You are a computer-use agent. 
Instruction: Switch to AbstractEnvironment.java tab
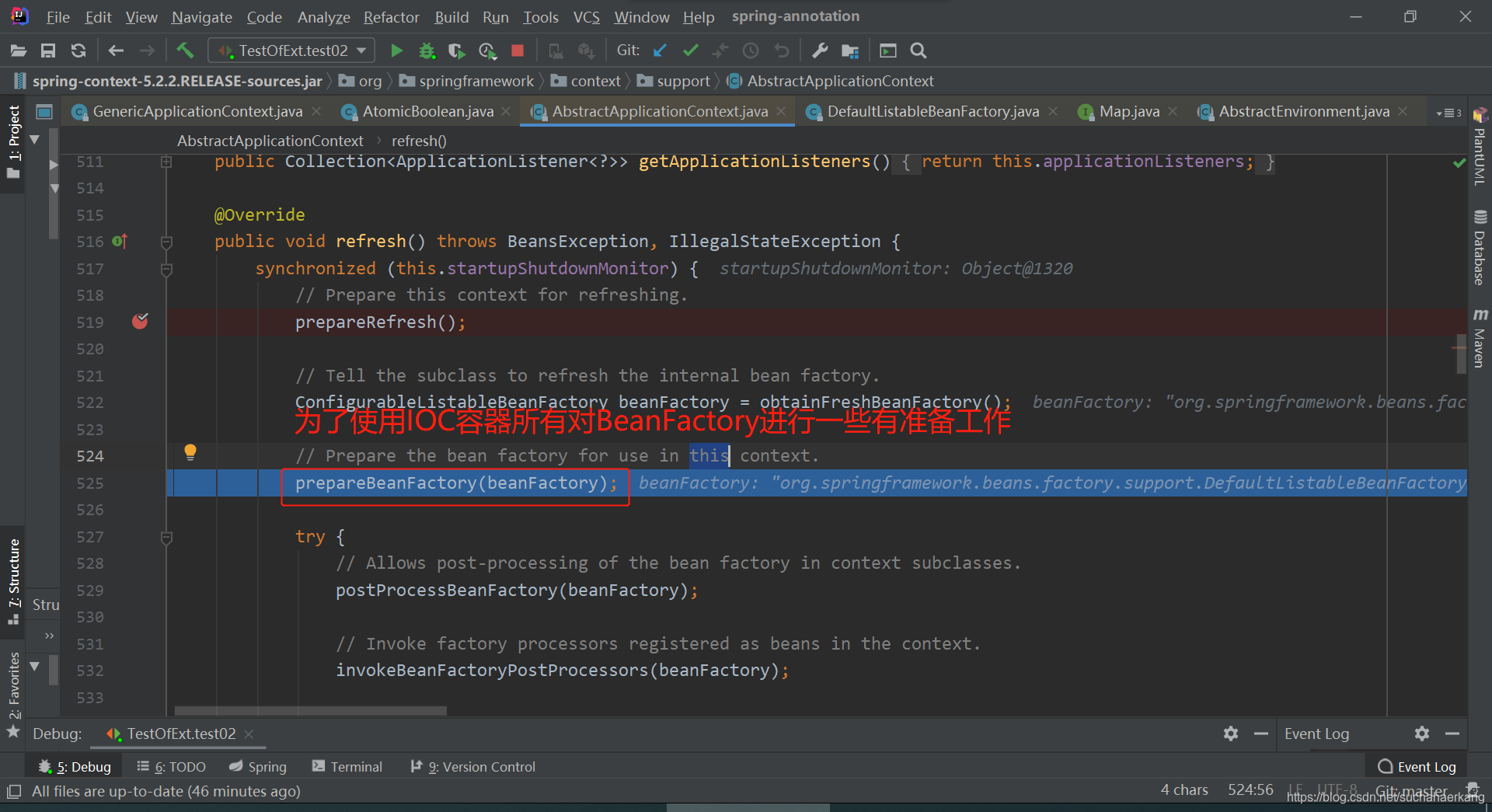[x=1303, y=111]
